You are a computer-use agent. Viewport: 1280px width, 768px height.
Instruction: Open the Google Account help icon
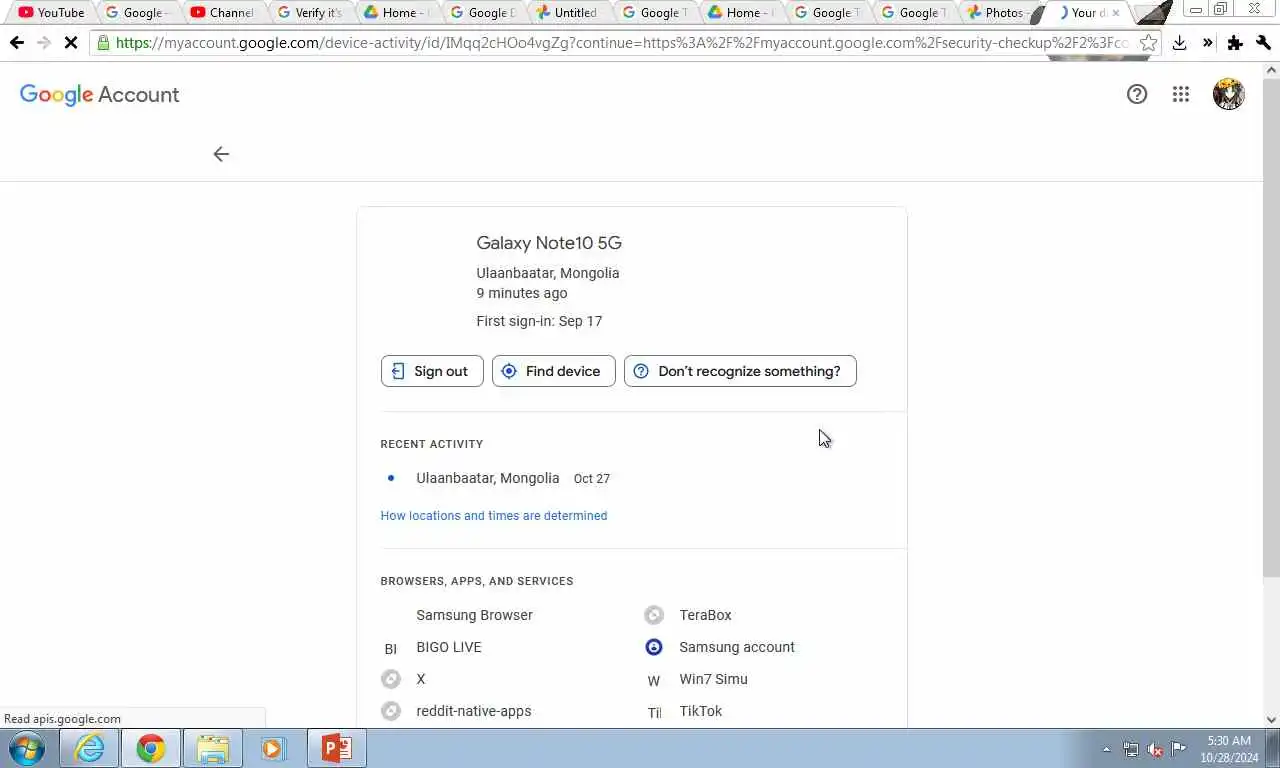pyautogui.click(x=1137, y=94)
